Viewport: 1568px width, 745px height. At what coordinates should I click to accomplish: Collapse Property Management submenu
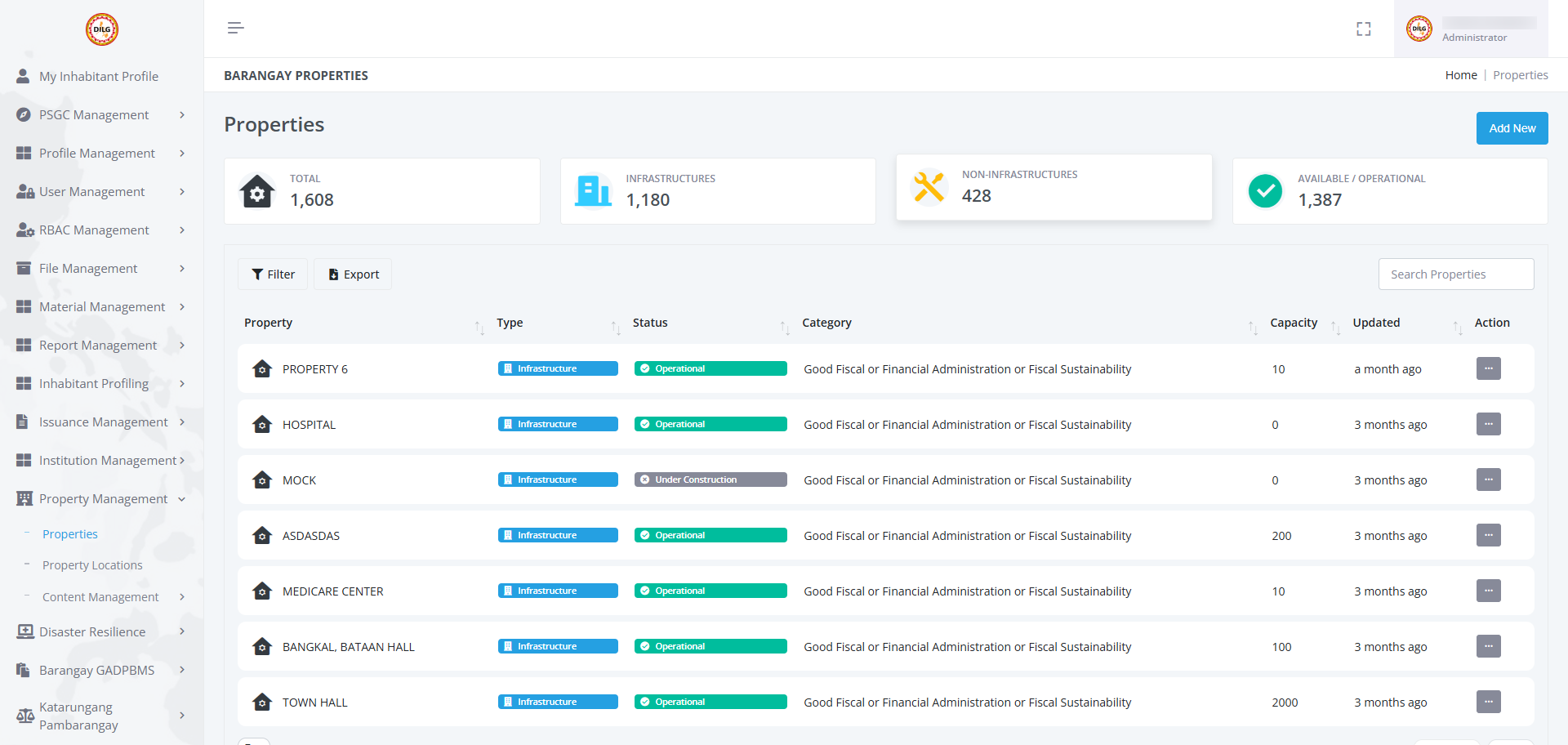pyautogui.click(x=182, y=499)
